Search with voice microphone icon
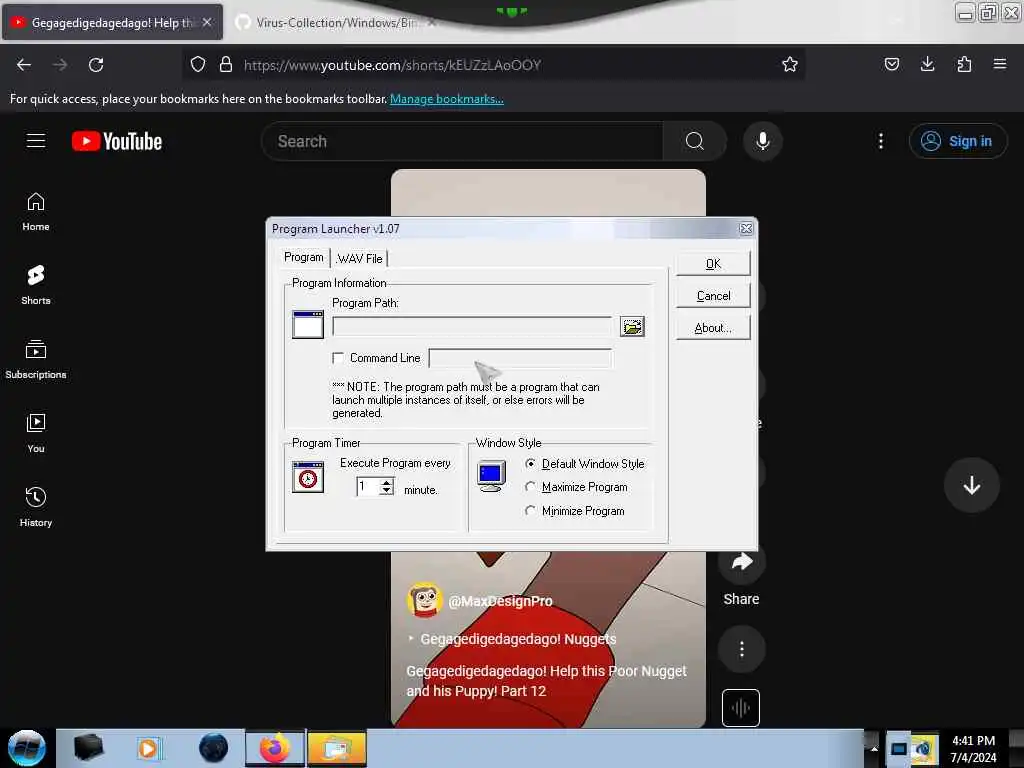The image size is (1024, 768). tap(762, 141)
